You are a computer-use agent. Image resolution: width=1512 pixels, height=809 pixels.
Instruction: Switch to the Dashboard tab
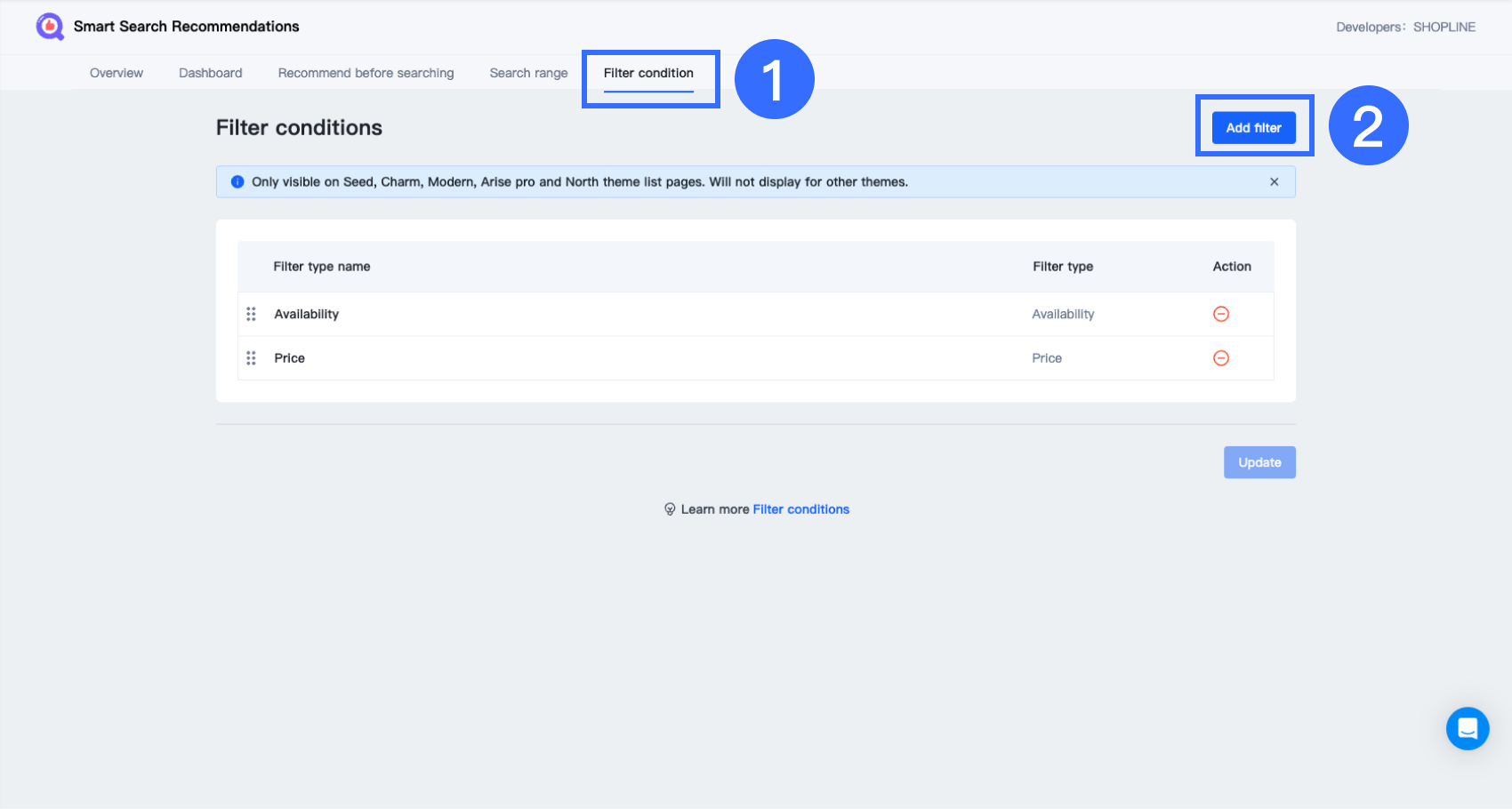(x=210, y=72)
